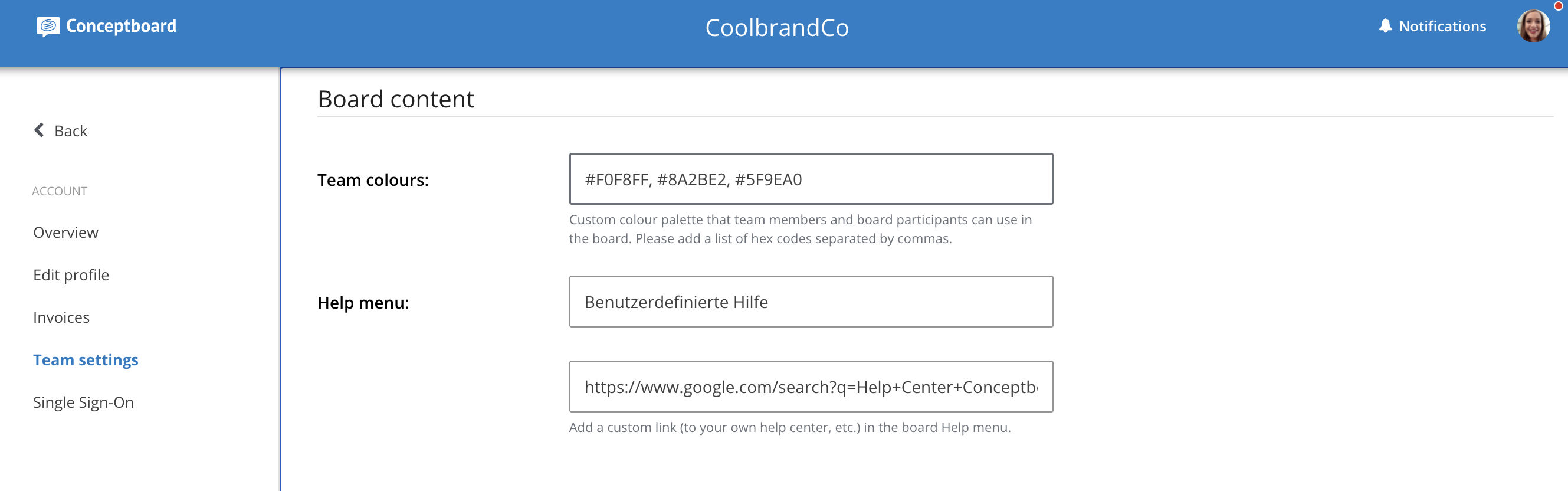Open the user avatar profile picture
This screenshot has width=1568, height=491.
(1533, 26)
